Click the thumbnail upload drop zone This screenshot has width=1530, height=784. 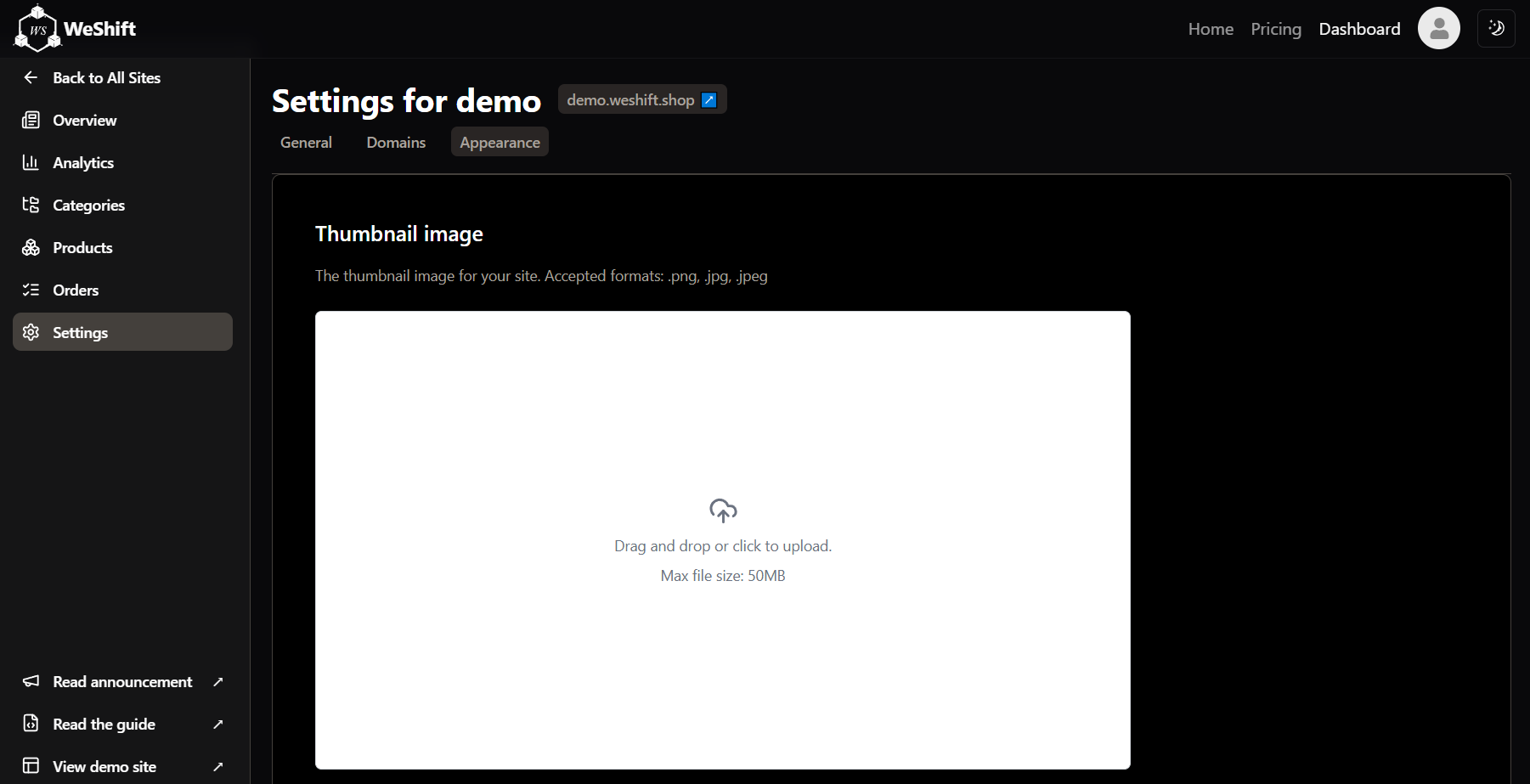(x=723, y=540)
